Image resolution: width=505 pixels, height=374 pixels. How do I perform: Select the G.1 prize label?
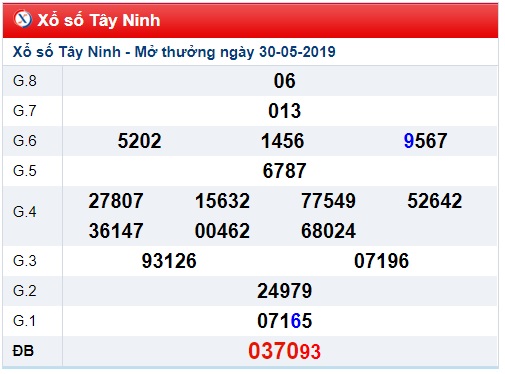(24, 321)
